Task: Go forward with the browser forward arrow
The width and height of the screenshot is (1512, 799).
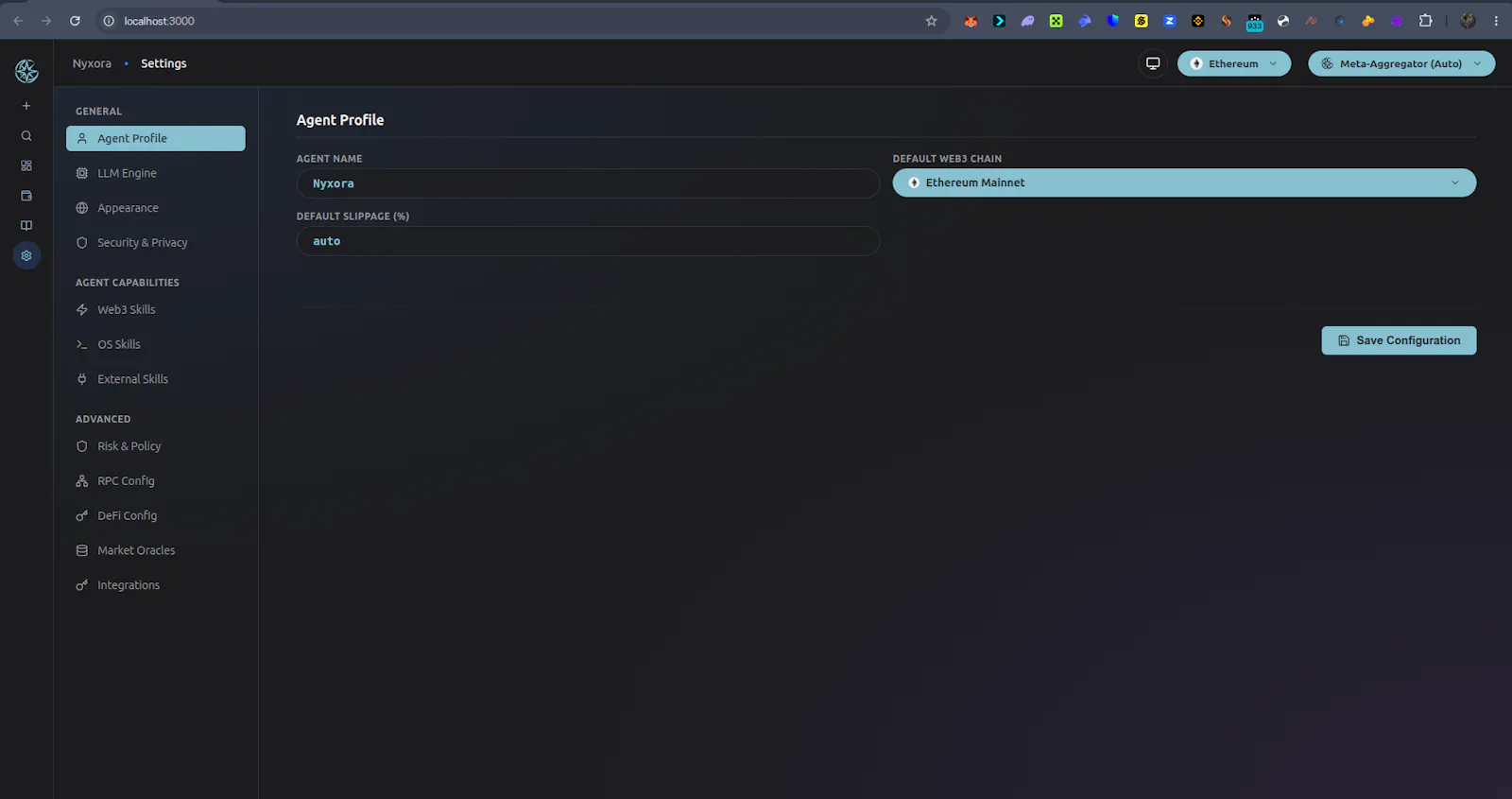Action: tap(46, 21)
